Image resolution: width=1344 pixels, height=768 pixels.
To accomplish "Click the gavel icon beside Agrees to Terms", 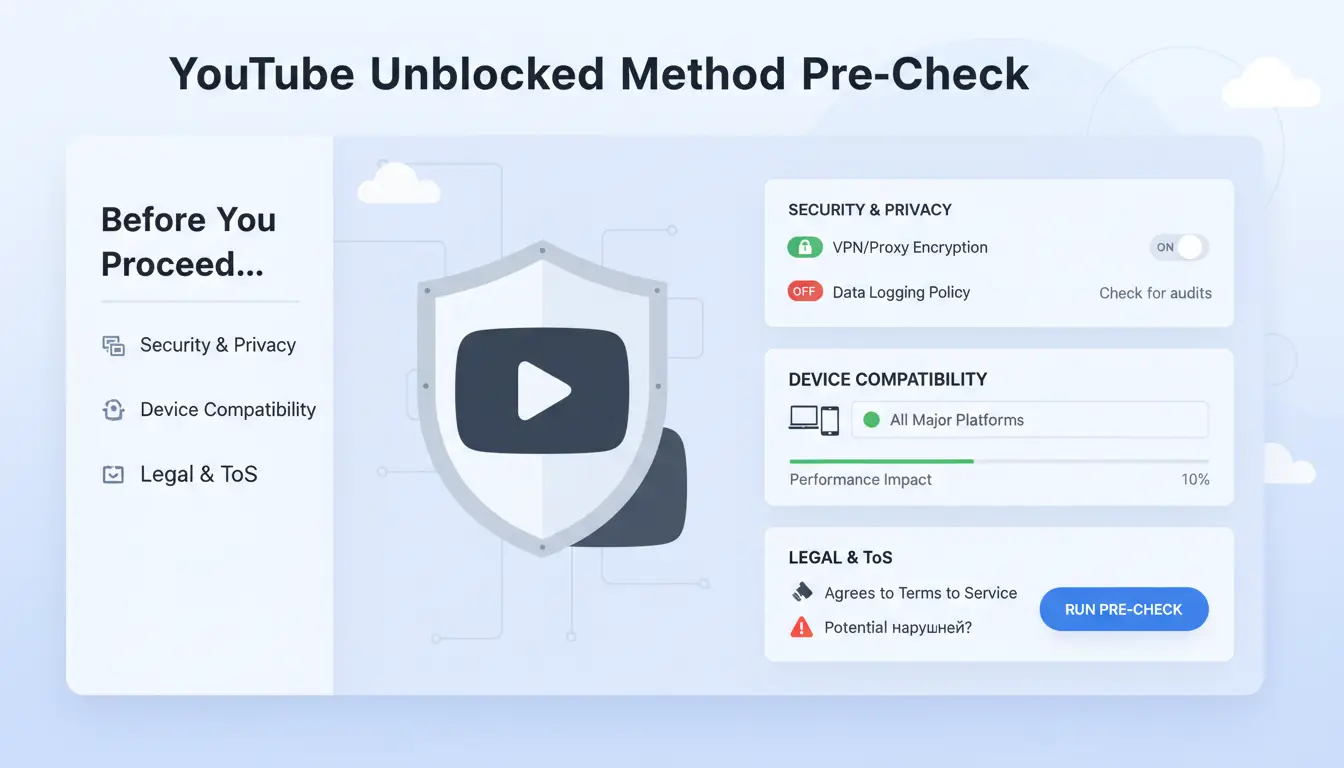I will (x=802, y=592).
